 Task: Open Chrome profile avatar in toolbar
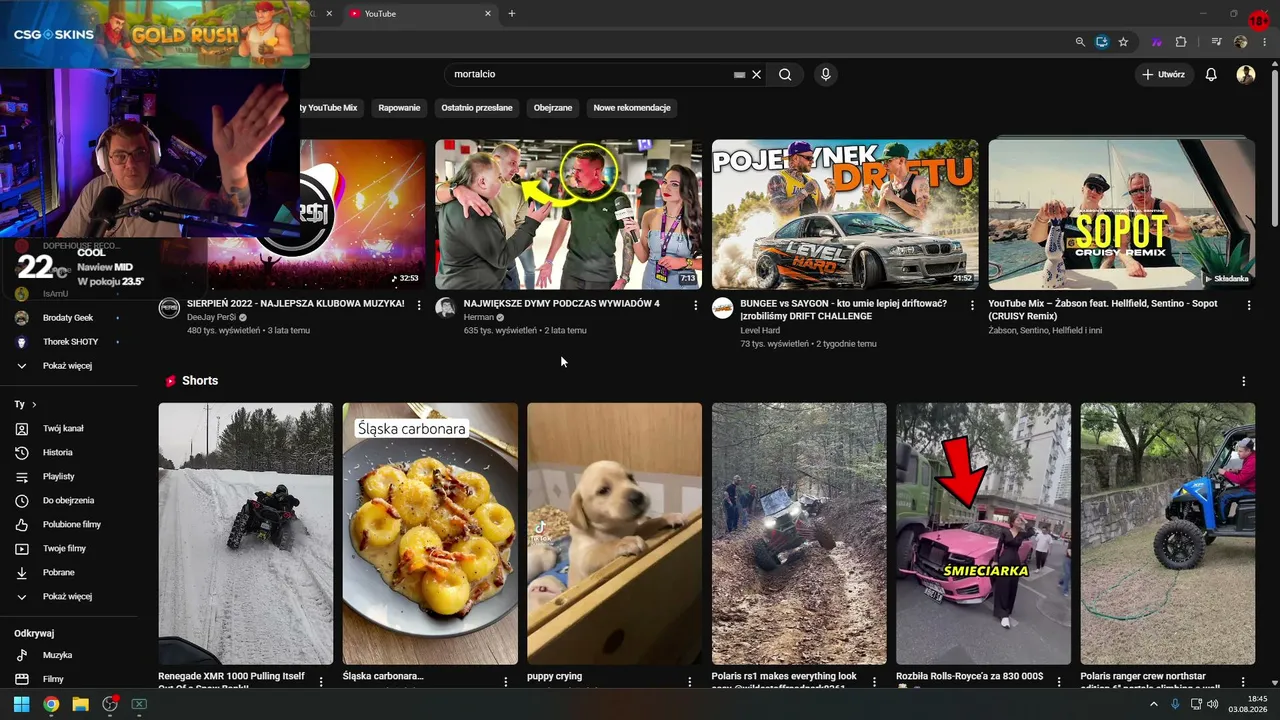1241,42
